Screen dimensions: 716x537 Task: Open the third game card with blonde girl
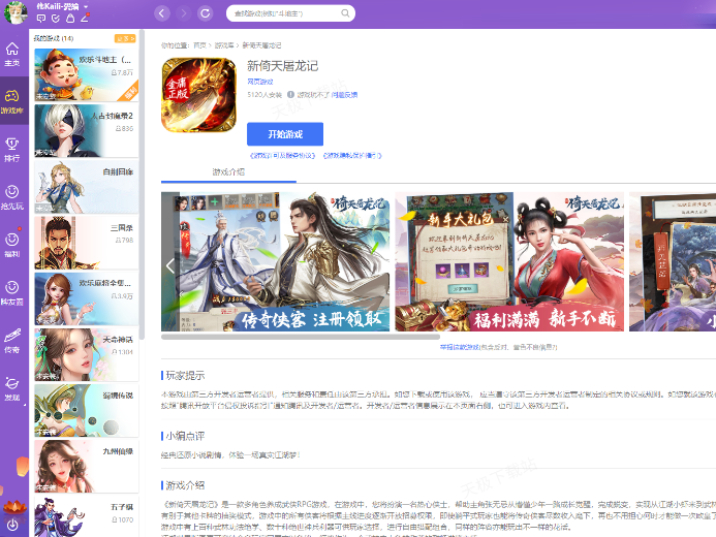coord(86,187)
